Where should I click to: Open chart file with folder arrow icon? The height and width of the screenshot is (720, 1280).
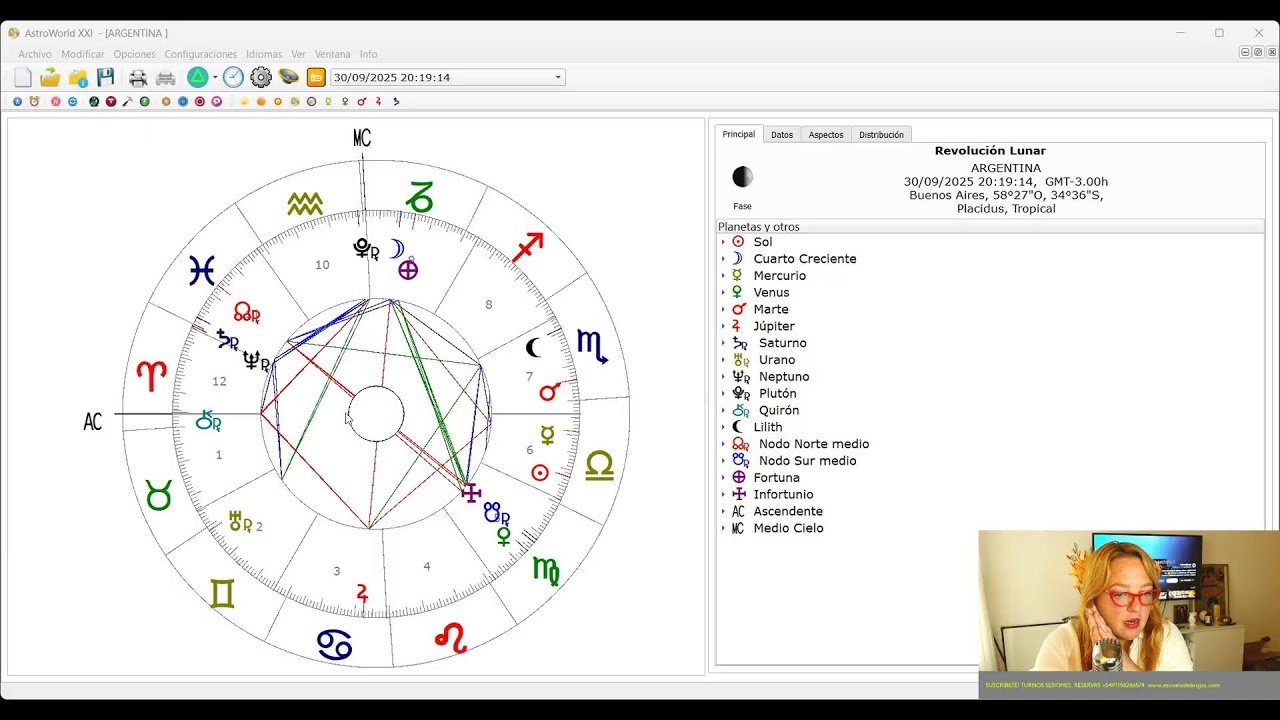click(x=50, y=77)
